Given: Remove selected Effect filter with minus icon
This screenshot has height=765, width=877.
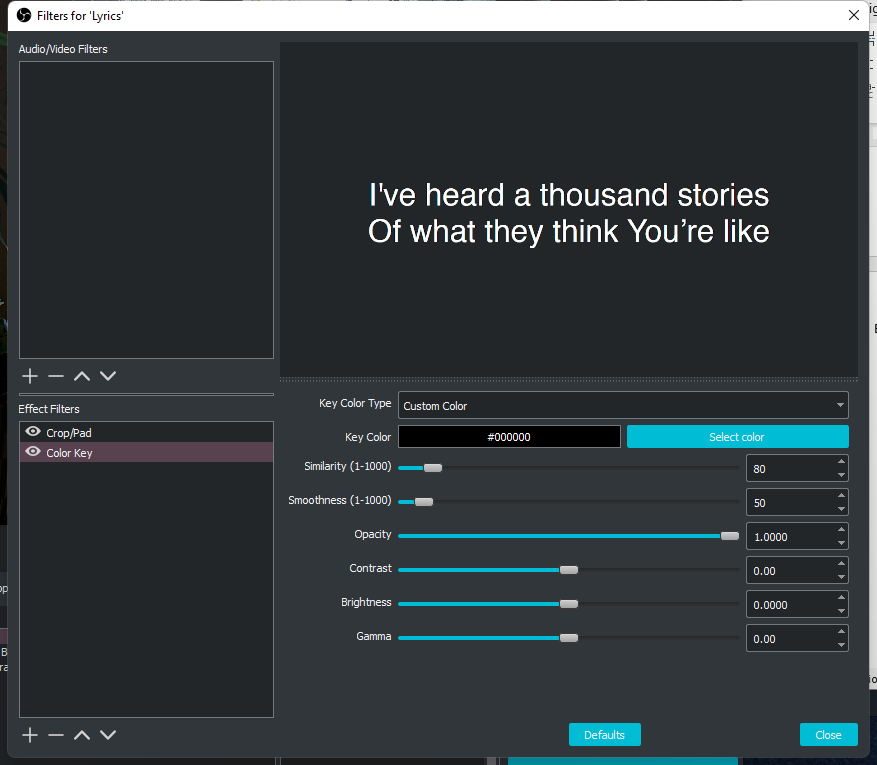Looking at the screenshot, I should [56, 735].
